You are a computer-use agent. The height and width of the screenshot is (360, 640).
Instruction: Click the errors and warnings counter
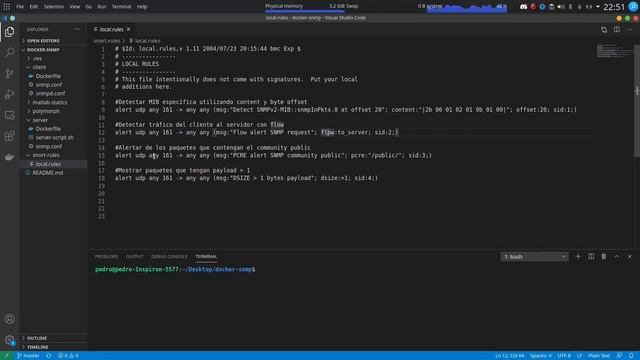tap(68, 356)
